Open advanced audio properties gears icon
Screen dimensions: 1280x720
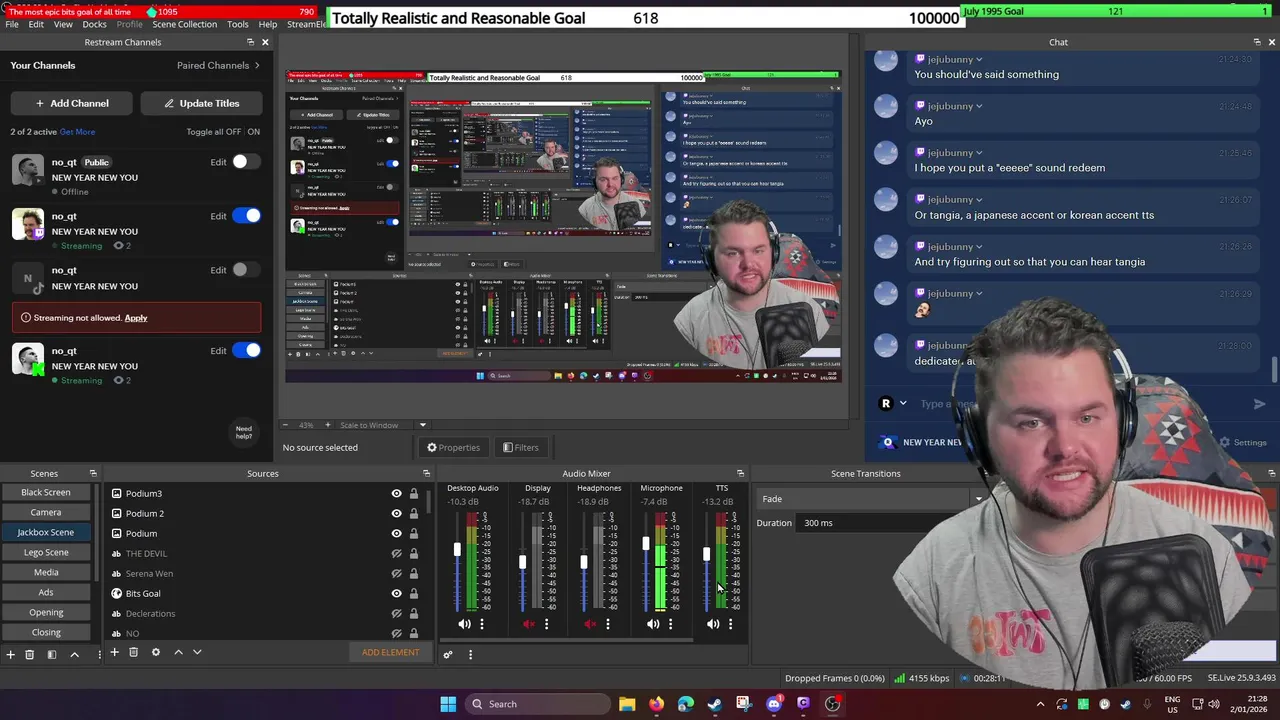pyautogui.click(x=448, y=655)
